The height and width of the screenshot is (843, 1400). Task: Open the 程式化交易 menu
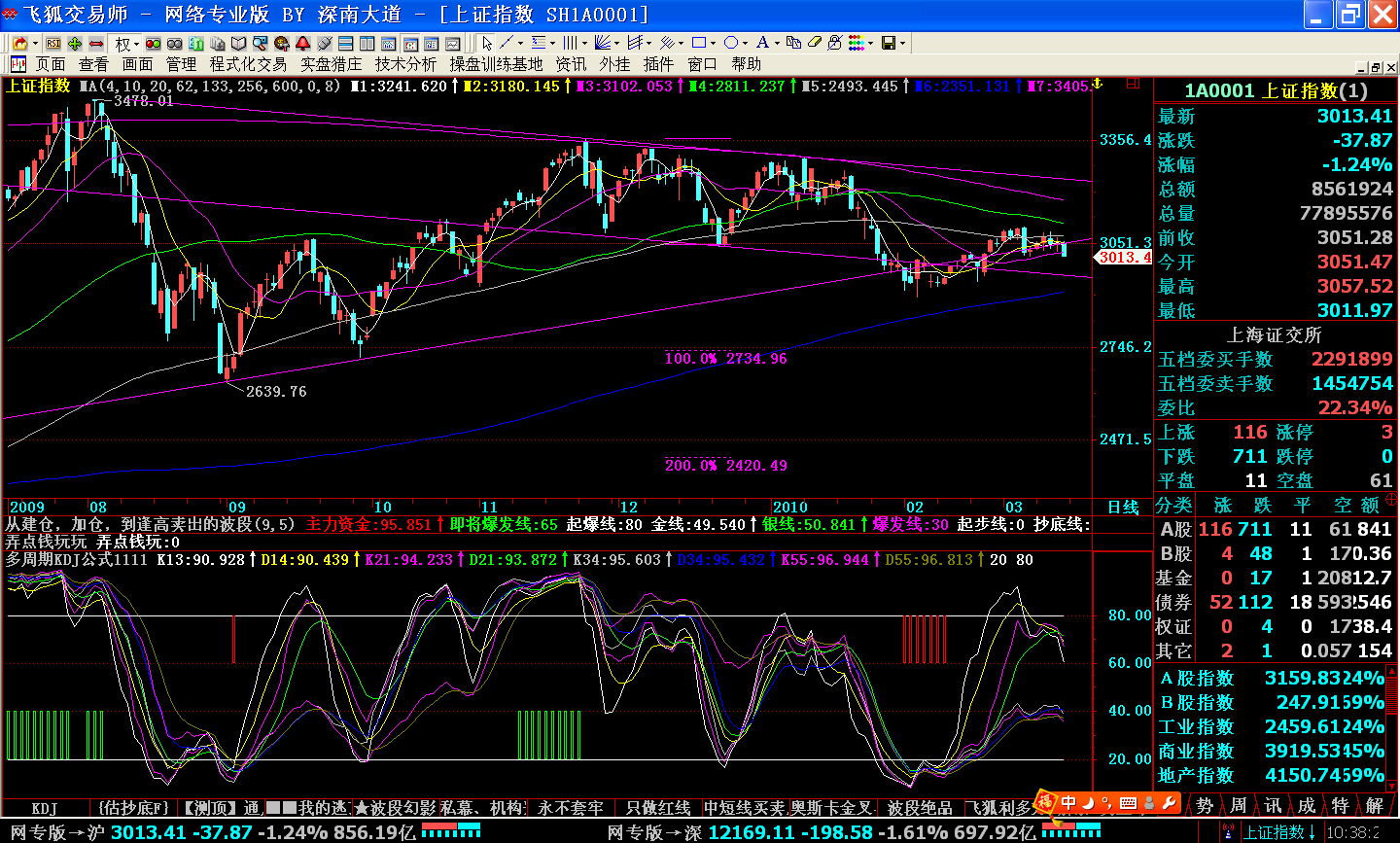coord(248,64)
